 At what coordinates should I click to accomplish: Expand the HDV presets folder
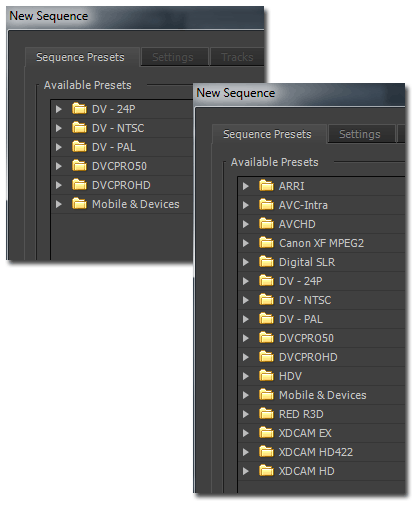(x=246, y=376)
